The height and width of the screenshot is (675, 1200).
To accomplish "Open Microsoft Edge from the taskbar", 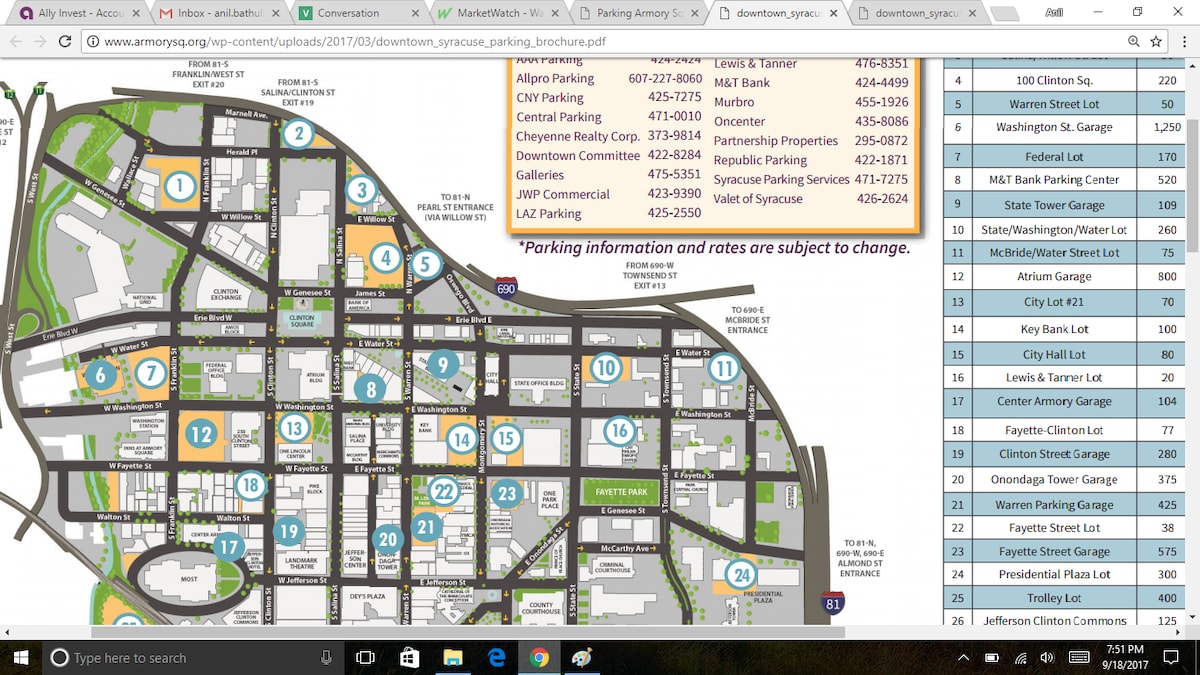I will 496,657.
